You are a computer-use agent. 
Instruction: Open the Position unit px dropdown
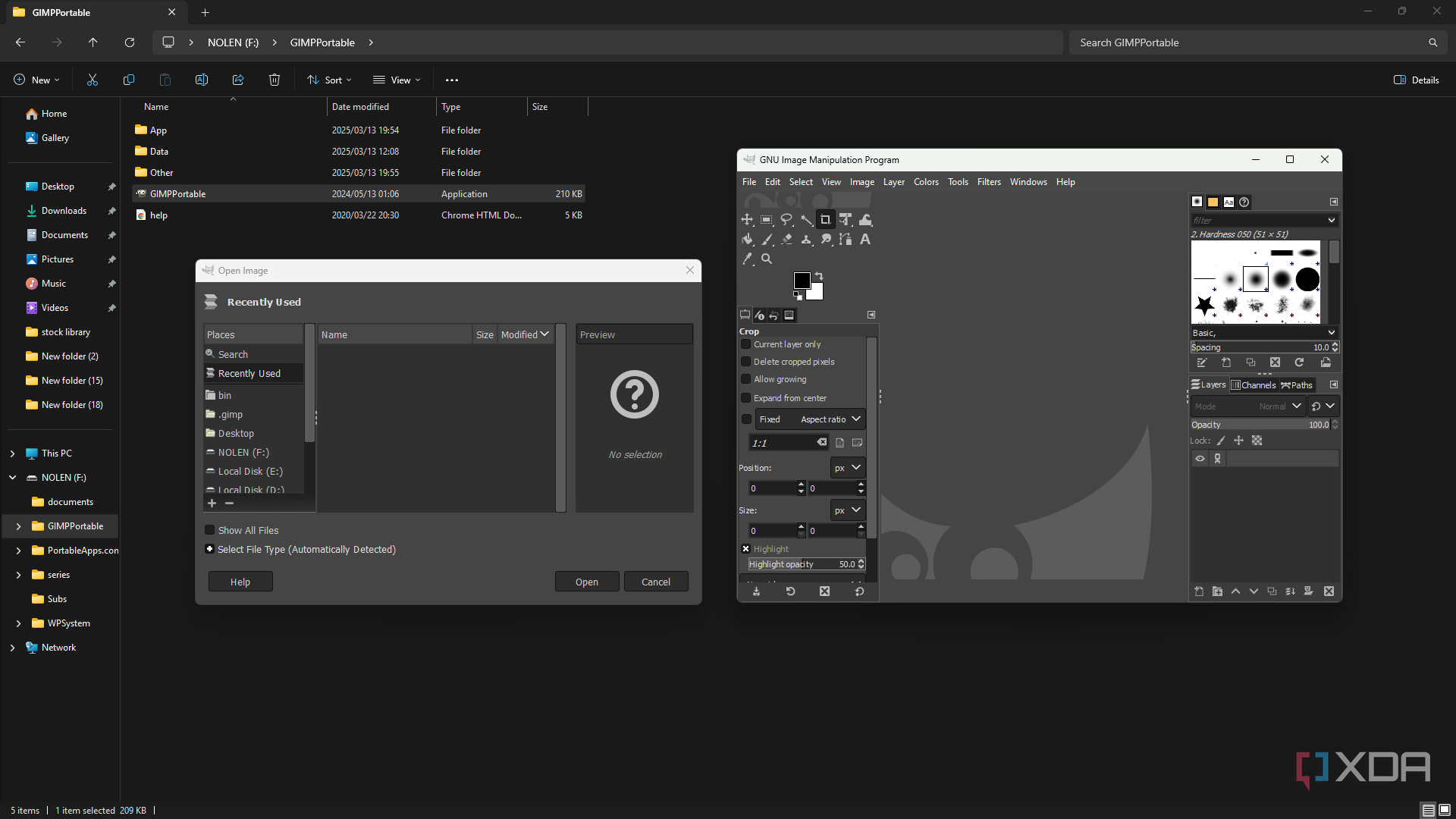tap(848, 468)
